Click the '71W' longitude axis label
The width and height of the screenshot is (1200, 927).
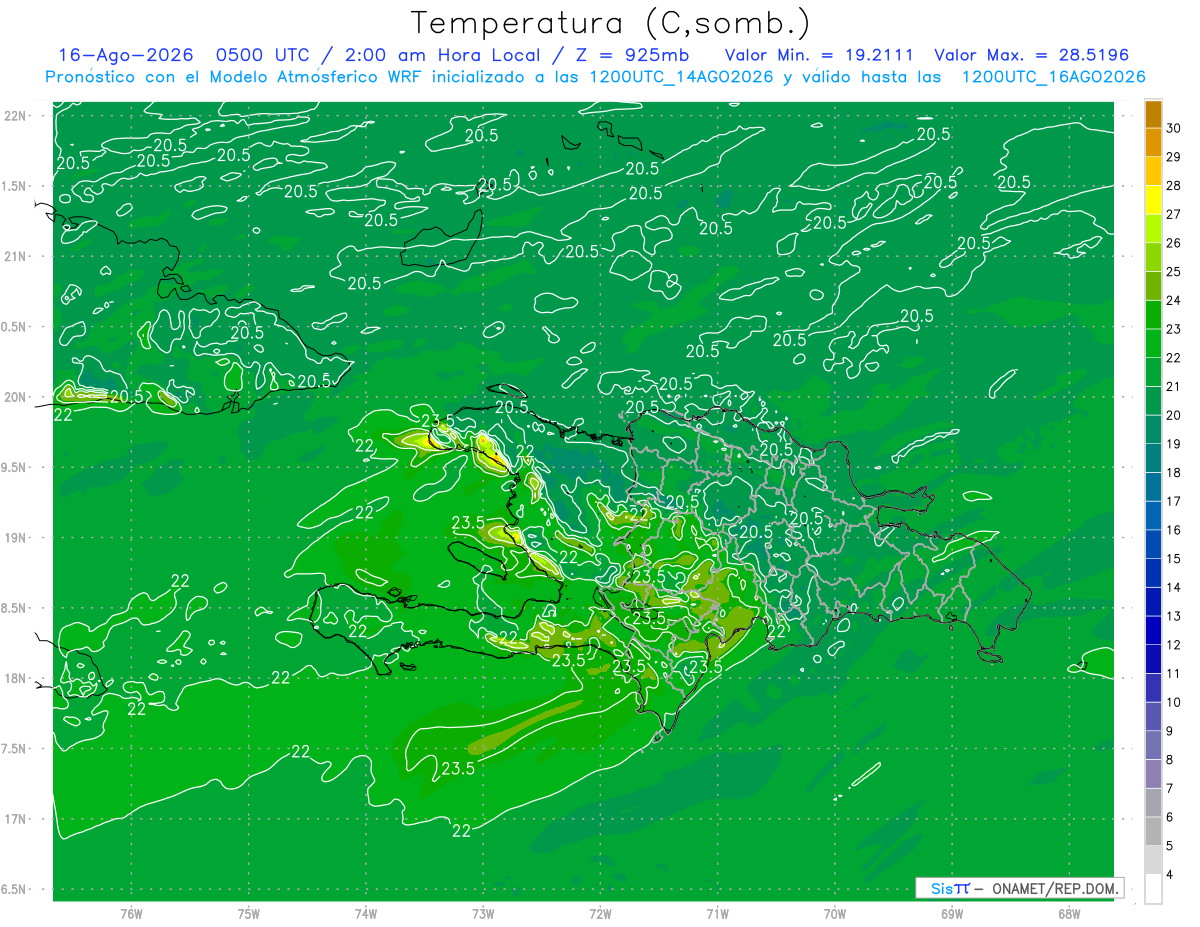point(717,914)
